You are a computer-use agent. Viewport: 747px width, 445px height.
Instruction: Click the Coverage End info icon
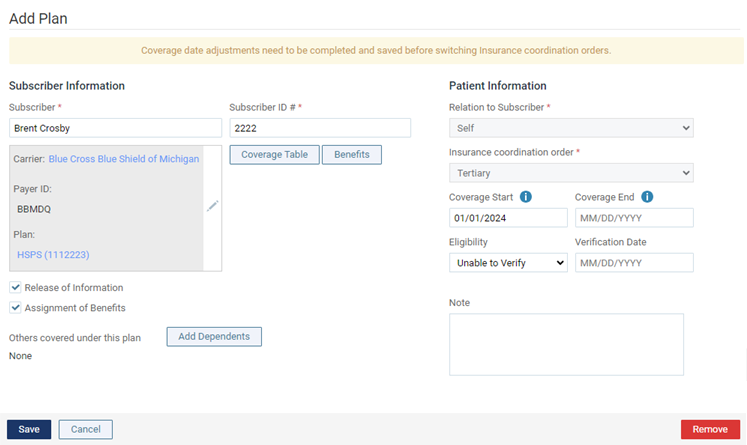[x=647, y=197]
